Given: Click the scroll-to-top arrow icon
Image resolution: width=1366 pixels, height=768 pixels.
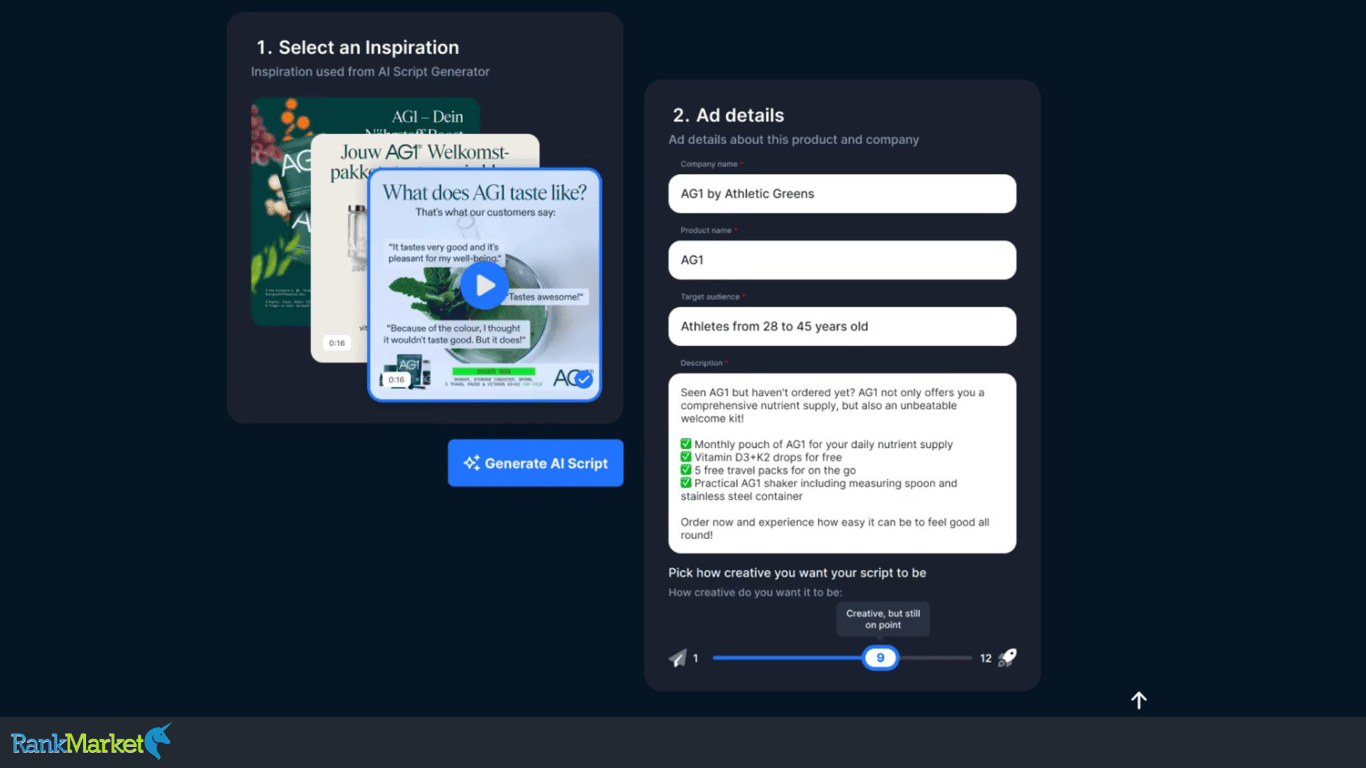Looking at the screenshot, I should (1138, 700).
